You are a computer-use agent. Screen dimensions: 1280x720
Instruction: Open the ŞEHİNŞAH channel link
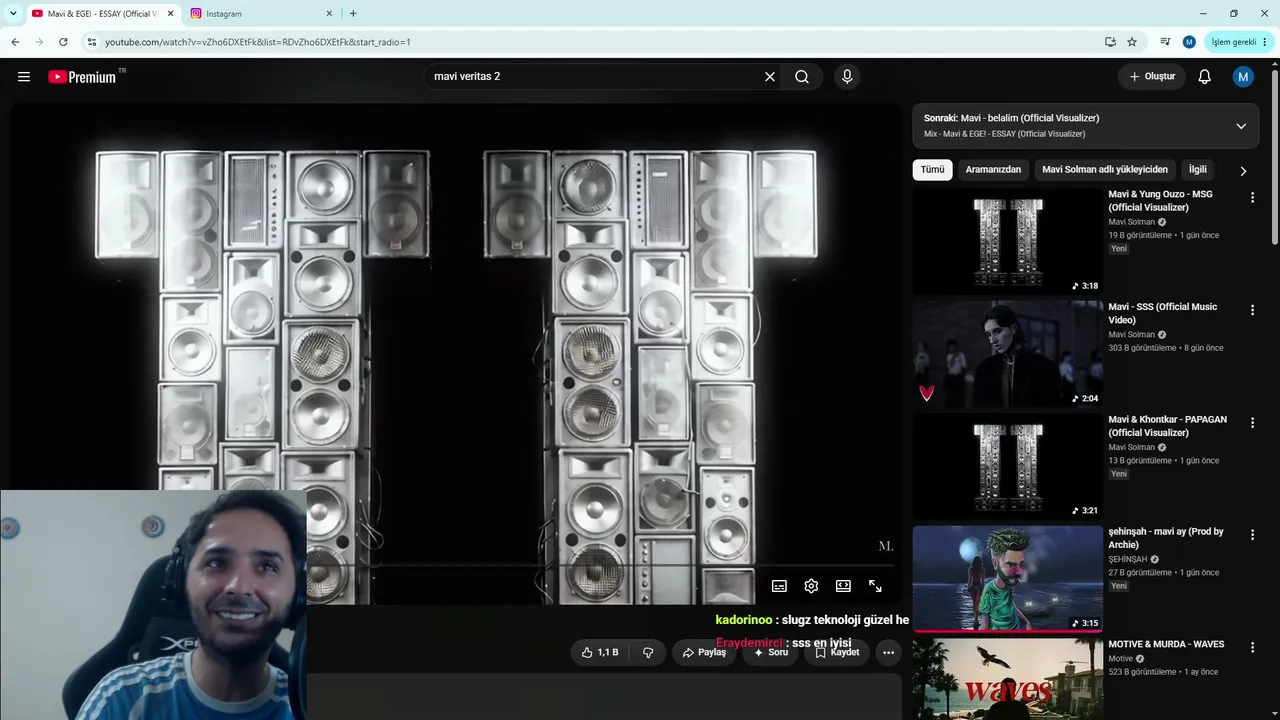click(1127, 560)
